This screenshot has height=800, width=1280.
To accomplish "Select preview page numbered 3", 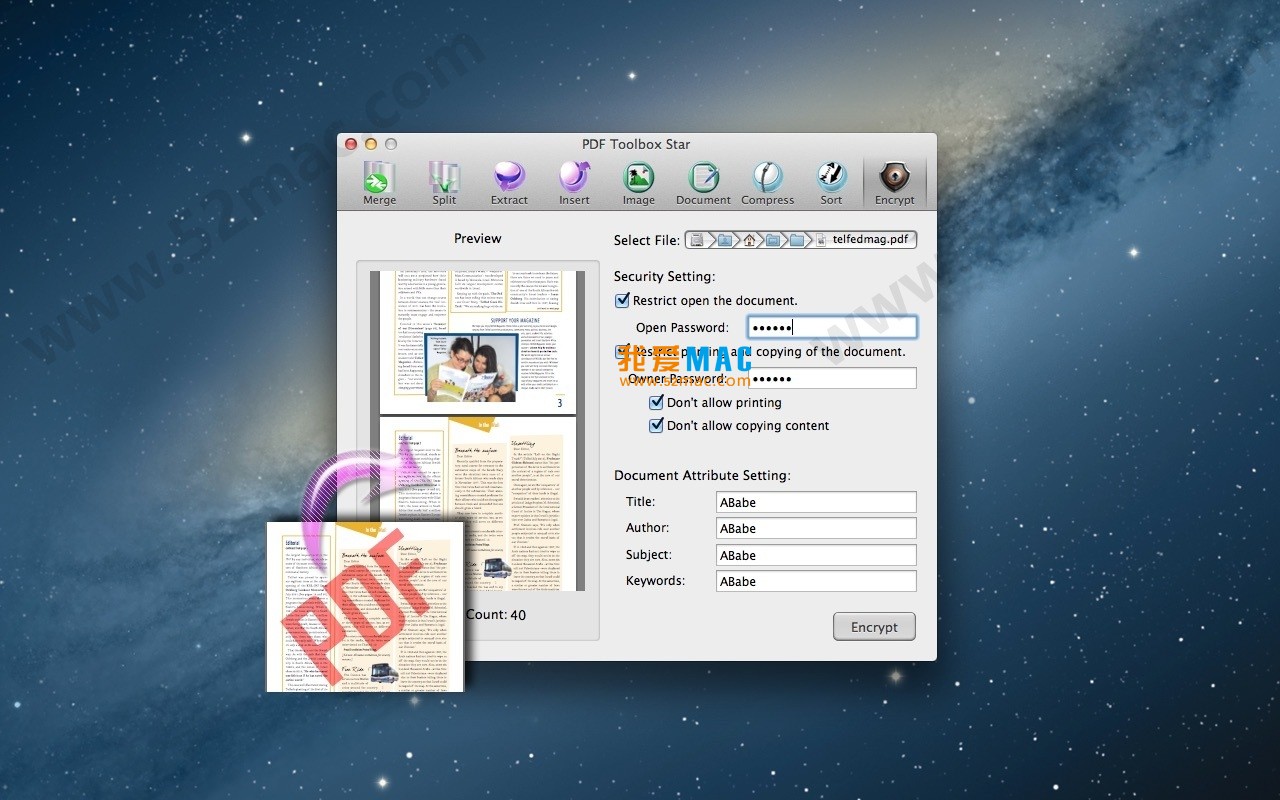I will (478, 342).
